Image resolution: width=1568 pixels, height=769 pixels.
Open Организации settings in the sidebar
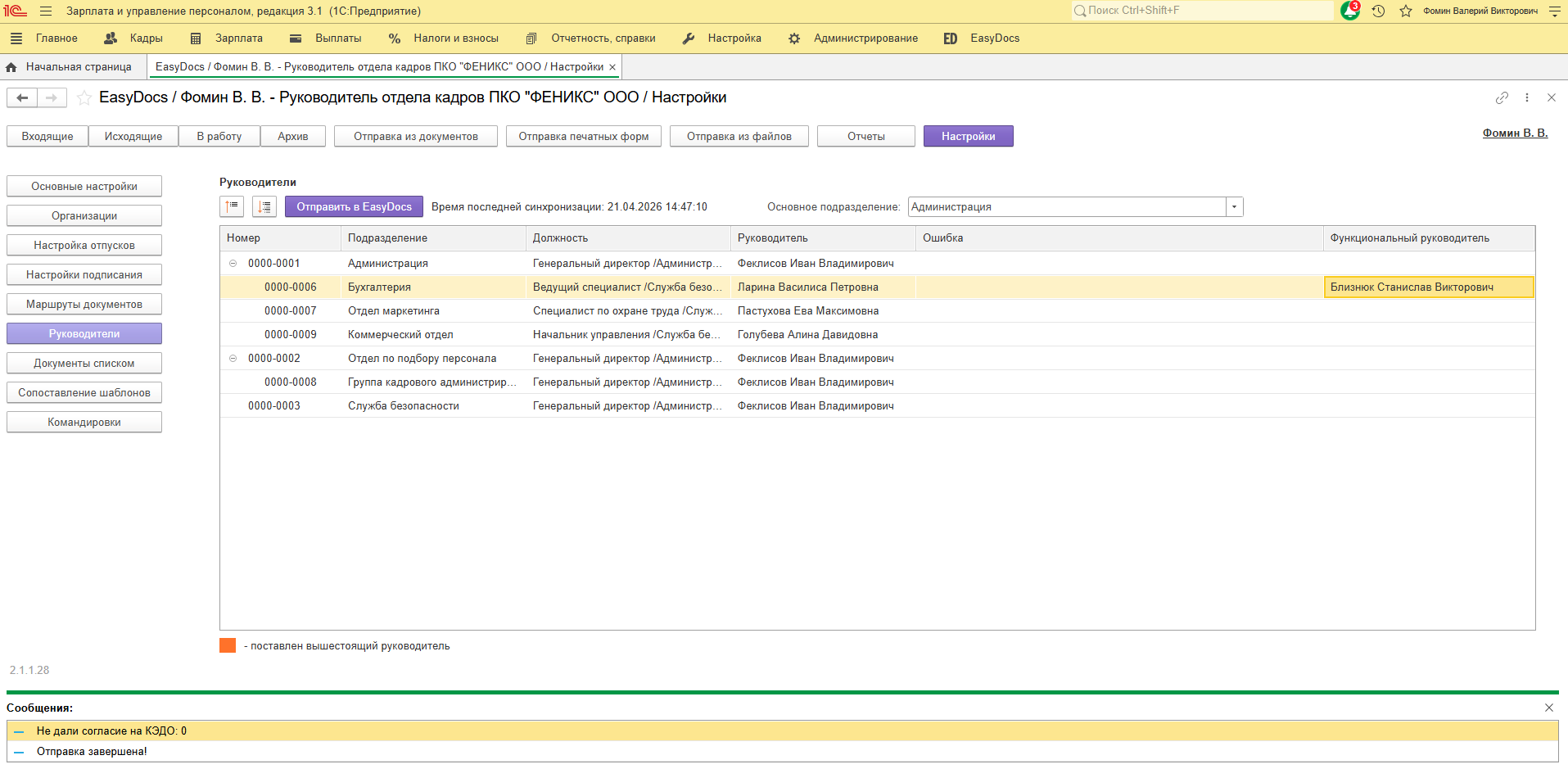tap(84, 215)
